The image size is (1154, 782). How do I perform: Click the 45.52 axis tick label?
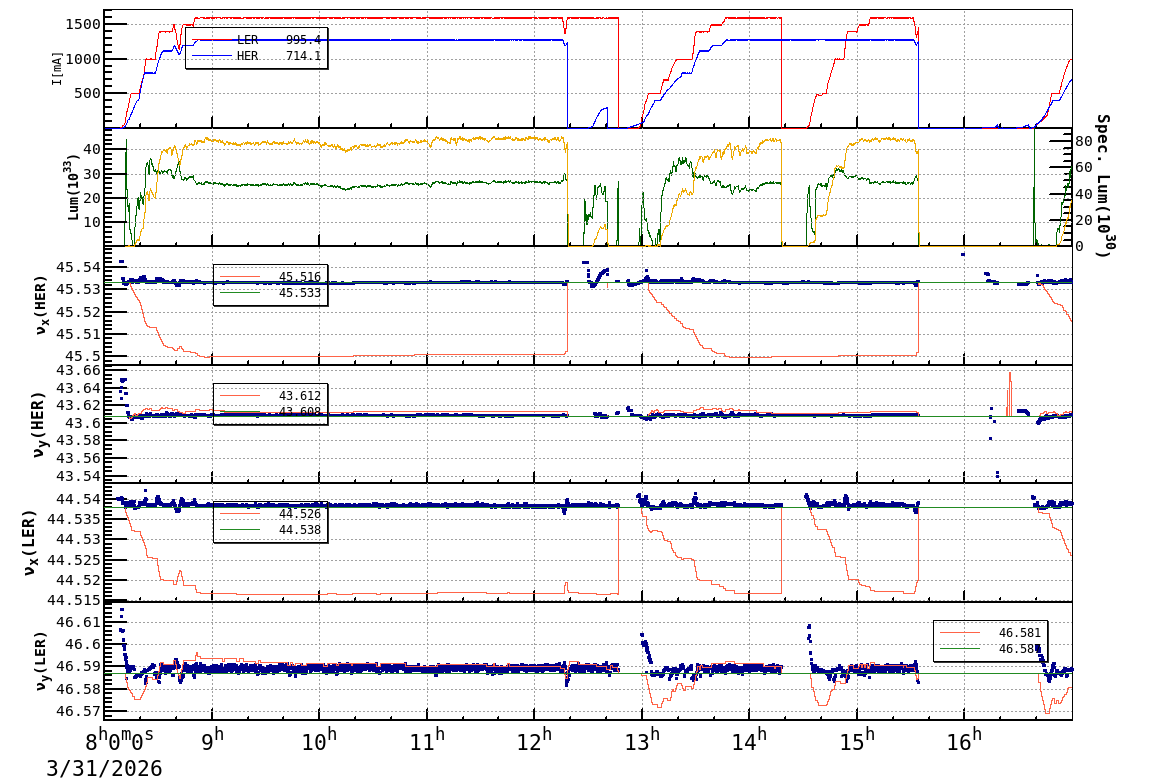pyautogui.click(x=79, y=312)
